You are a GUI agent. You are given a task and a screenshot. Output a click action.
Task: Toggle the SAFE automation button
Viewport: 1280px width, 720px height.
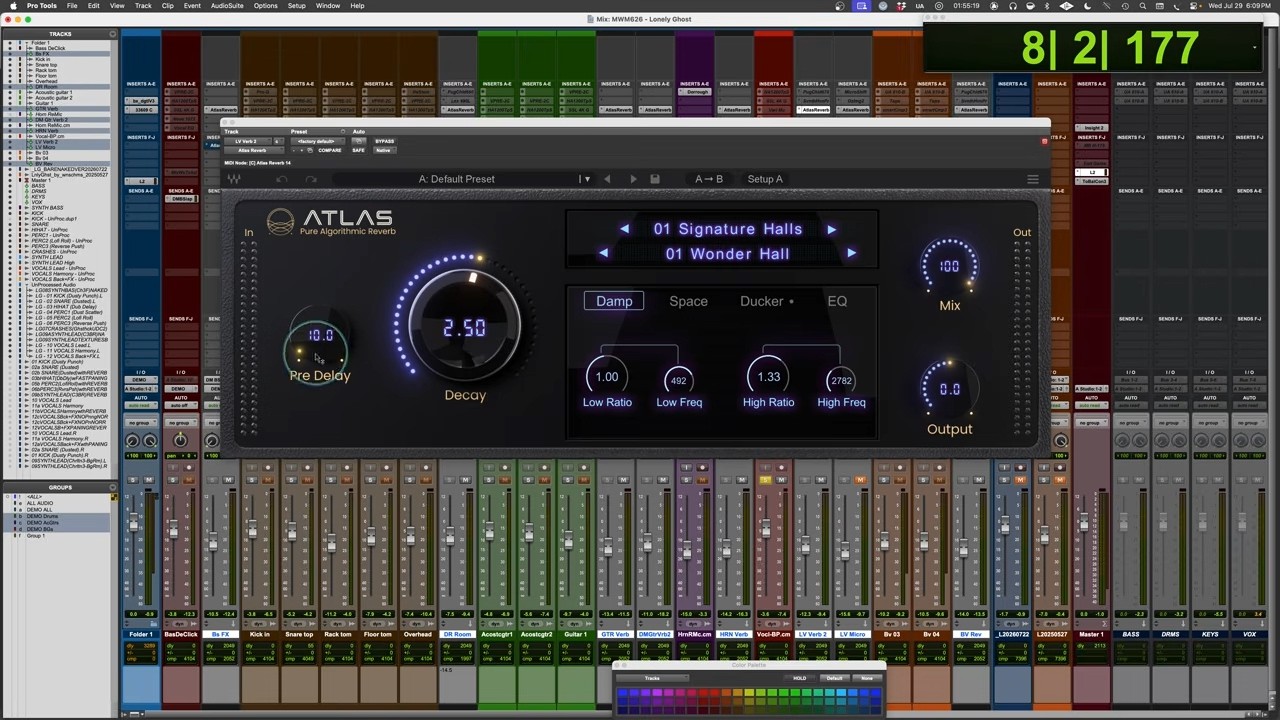358,150
